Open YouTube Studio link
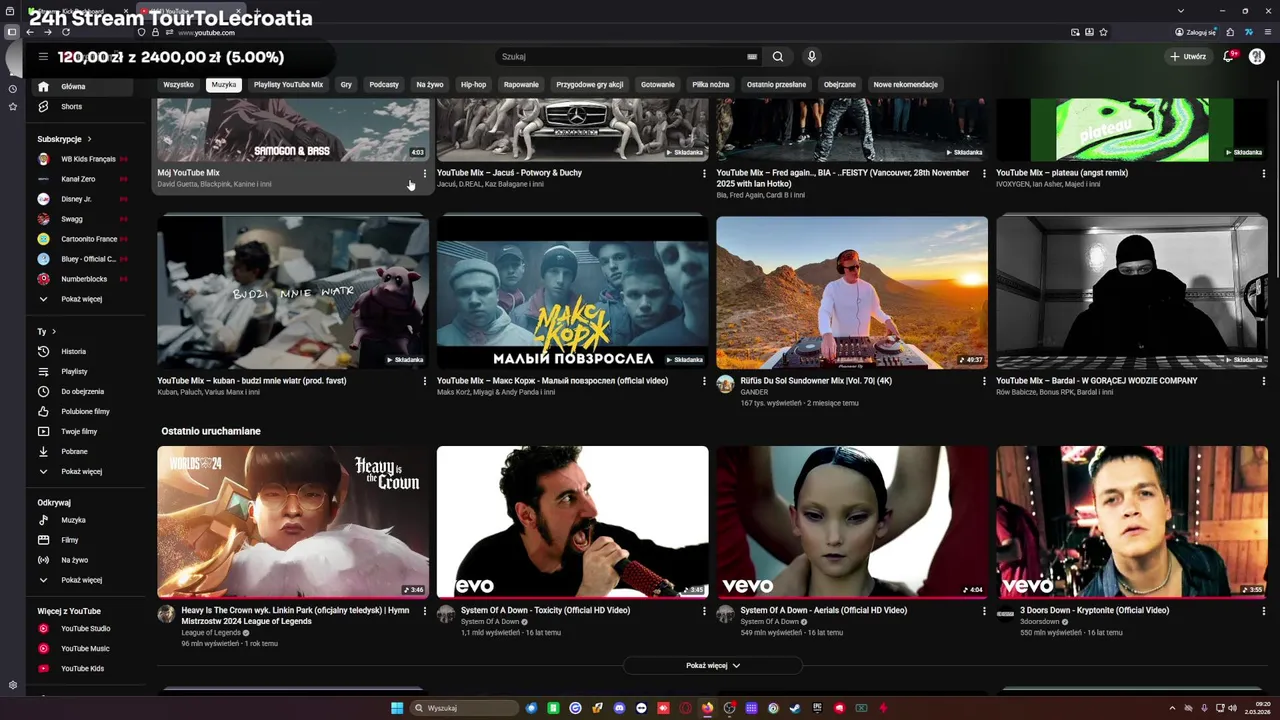The image size is (1280, 720). (x=83, y=629)
